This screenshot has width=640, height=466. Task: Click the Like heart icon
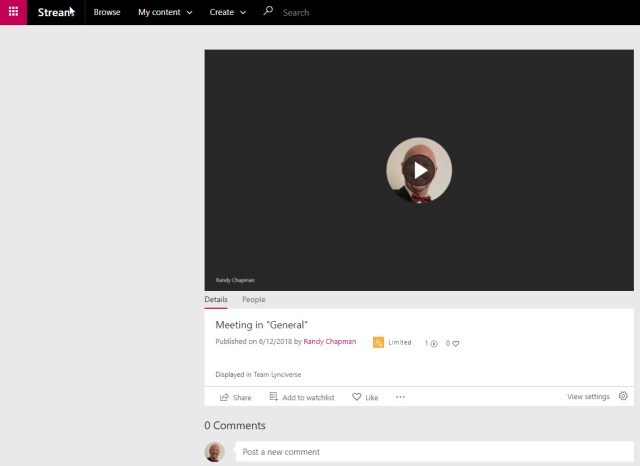357,397
